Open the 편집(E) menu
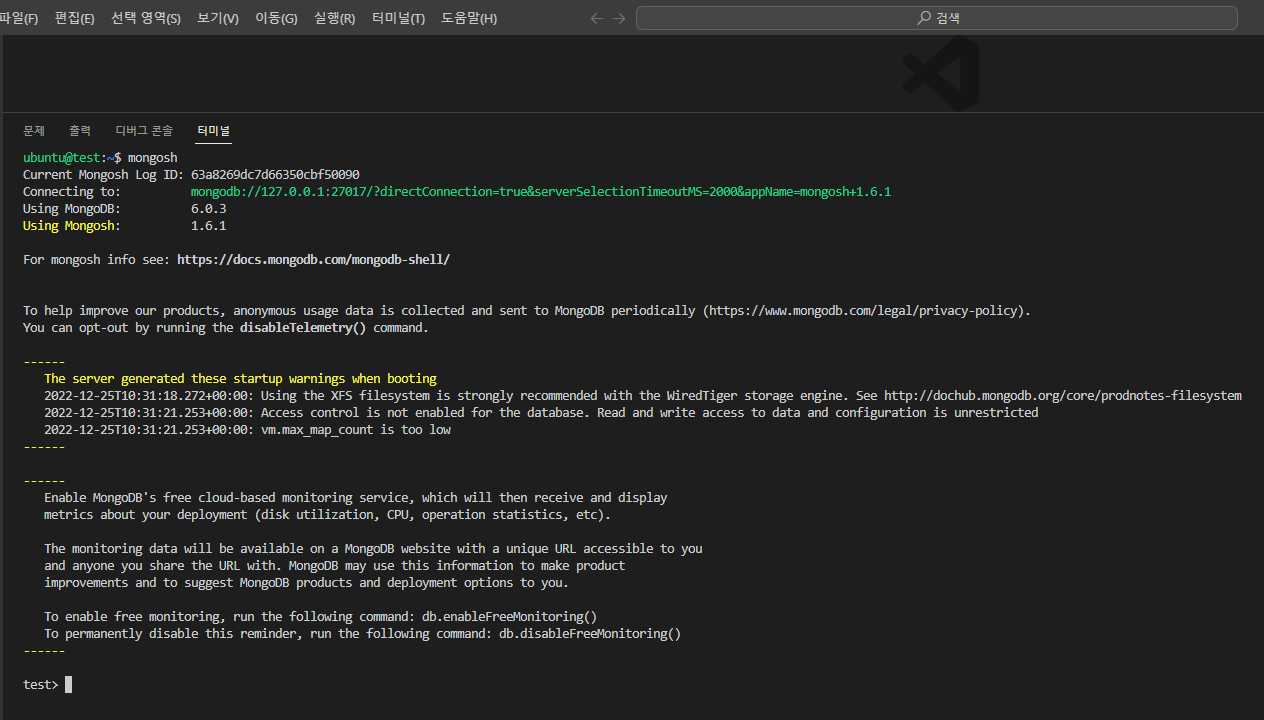Screen dimensions: 1264x720 (x=74, y=18)
